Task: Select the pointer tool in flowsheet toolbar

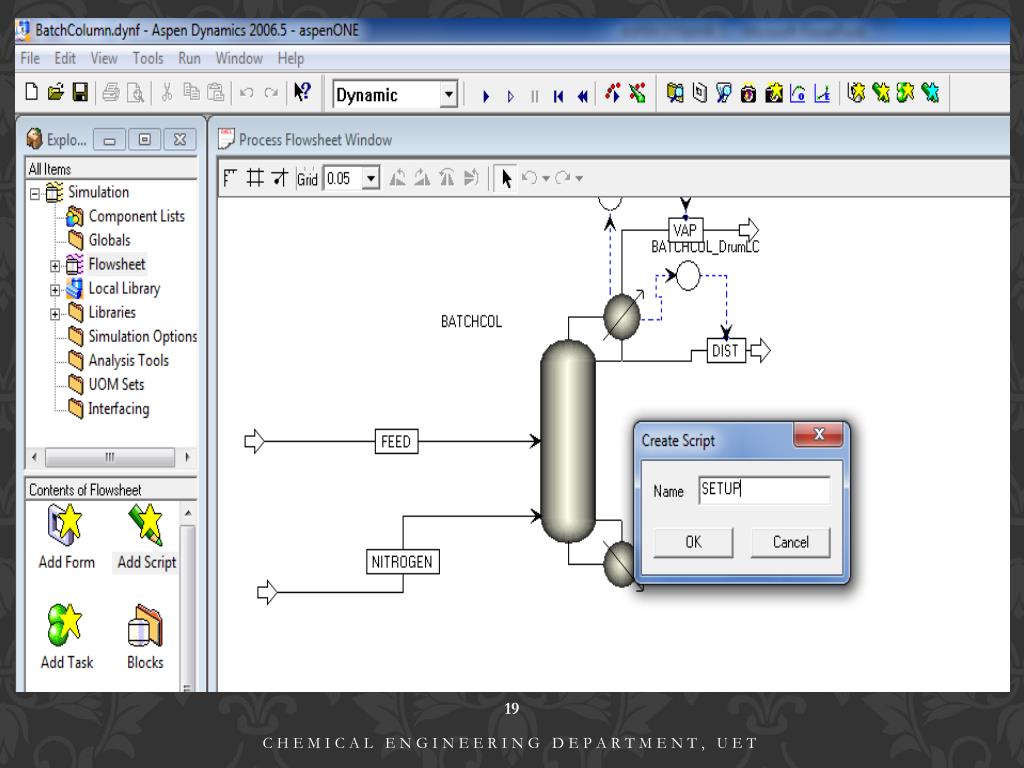Action: click(506, 178)
